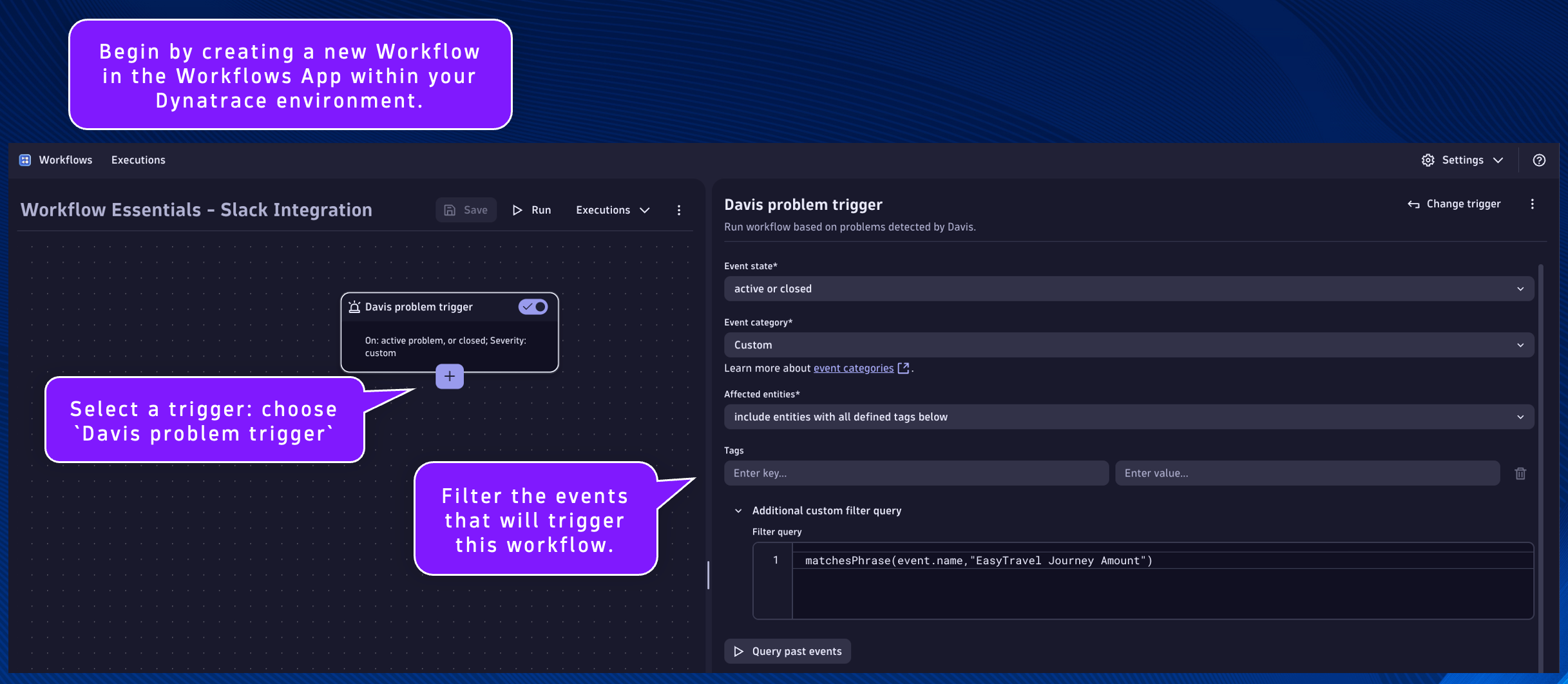Screen dimensions: 1568x684
Task: Click the Workflows app logo icon
Action: tap(25, 160)
